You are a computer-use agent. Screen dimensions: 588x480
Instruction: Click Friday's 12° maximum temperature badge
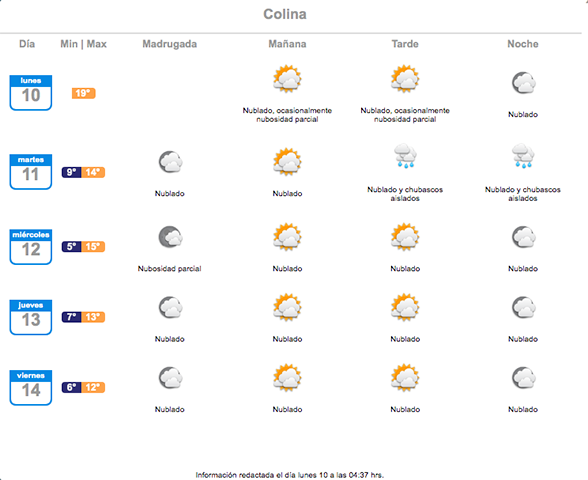pyautogui.click(x=93, y=387)
